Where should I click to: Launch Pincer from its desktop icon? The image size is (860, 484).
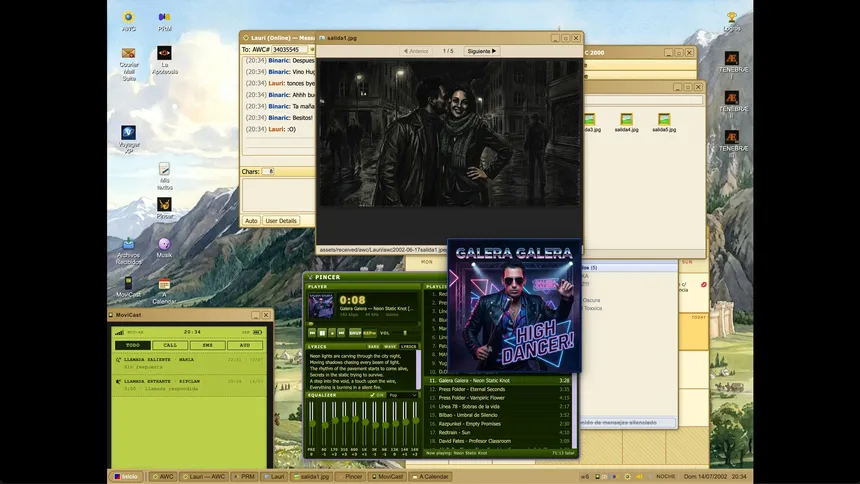(x=164, y=208)
